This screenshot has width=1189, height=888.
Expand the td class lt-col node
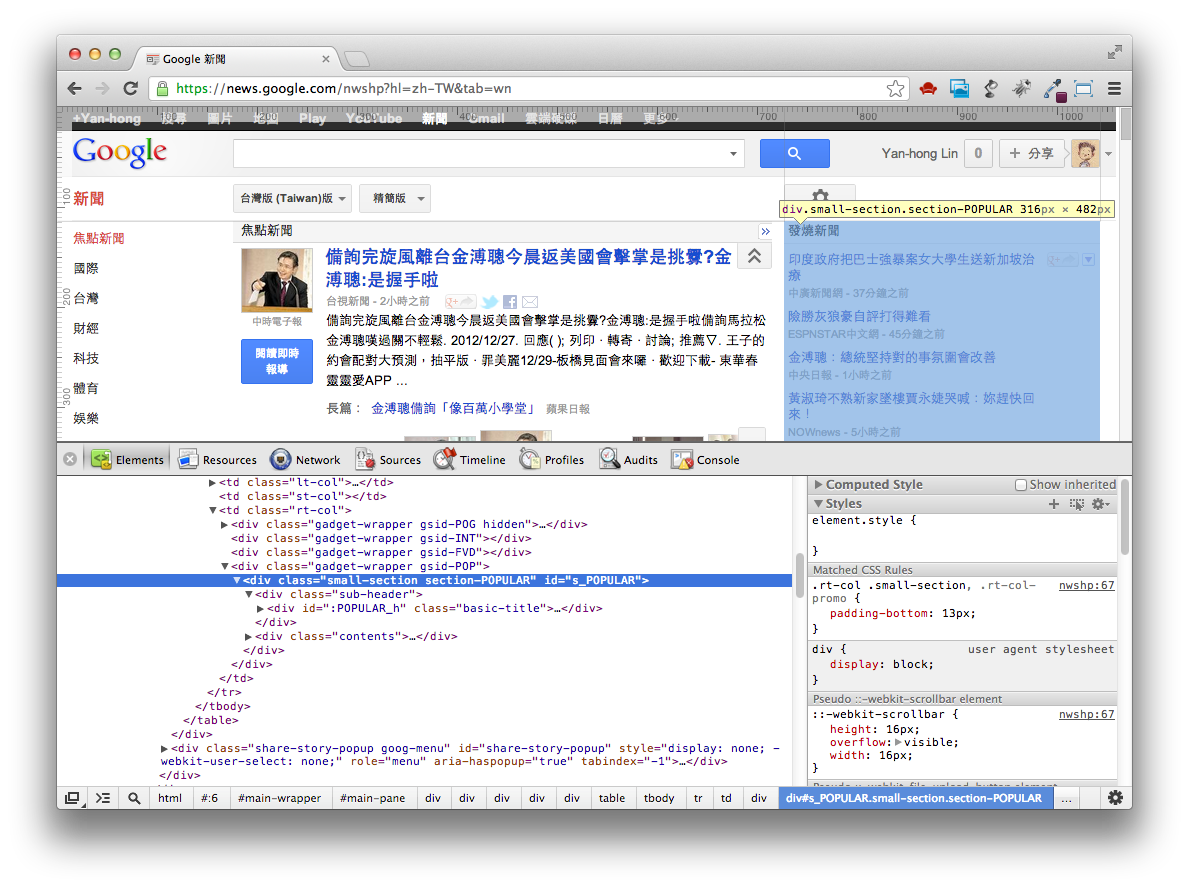212,482
